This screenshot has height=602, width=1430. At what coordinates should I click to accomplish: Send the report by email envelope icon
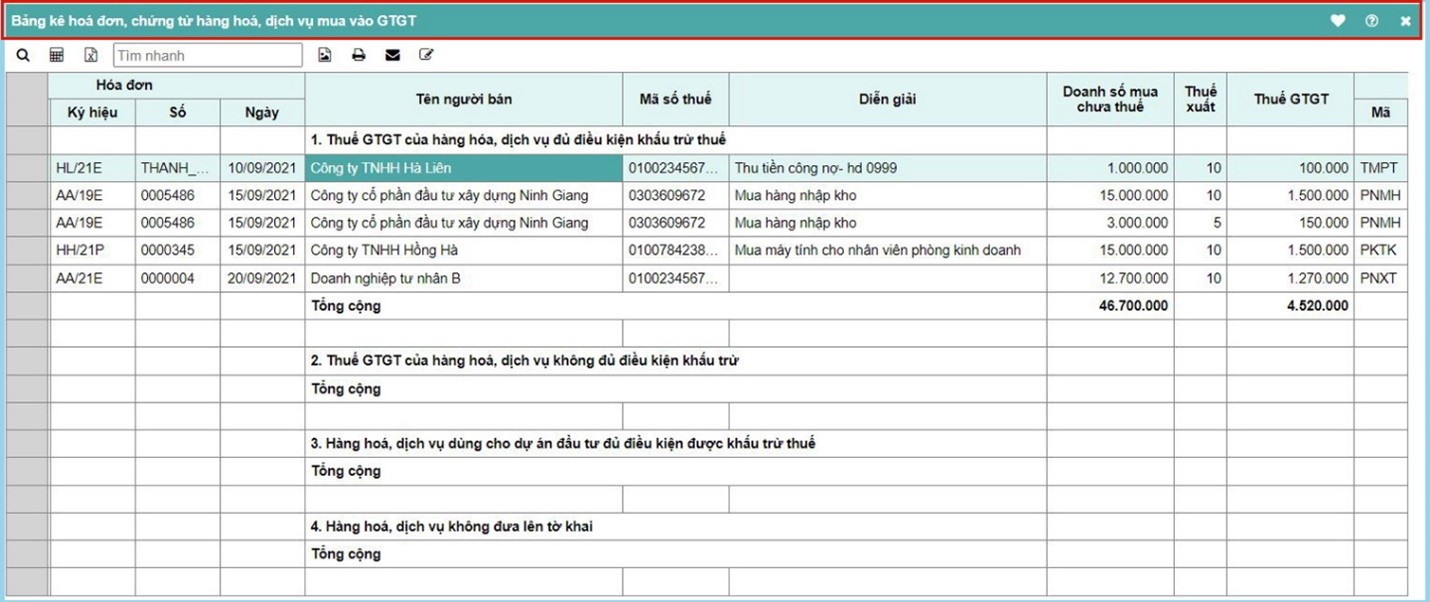pos(392,56)
